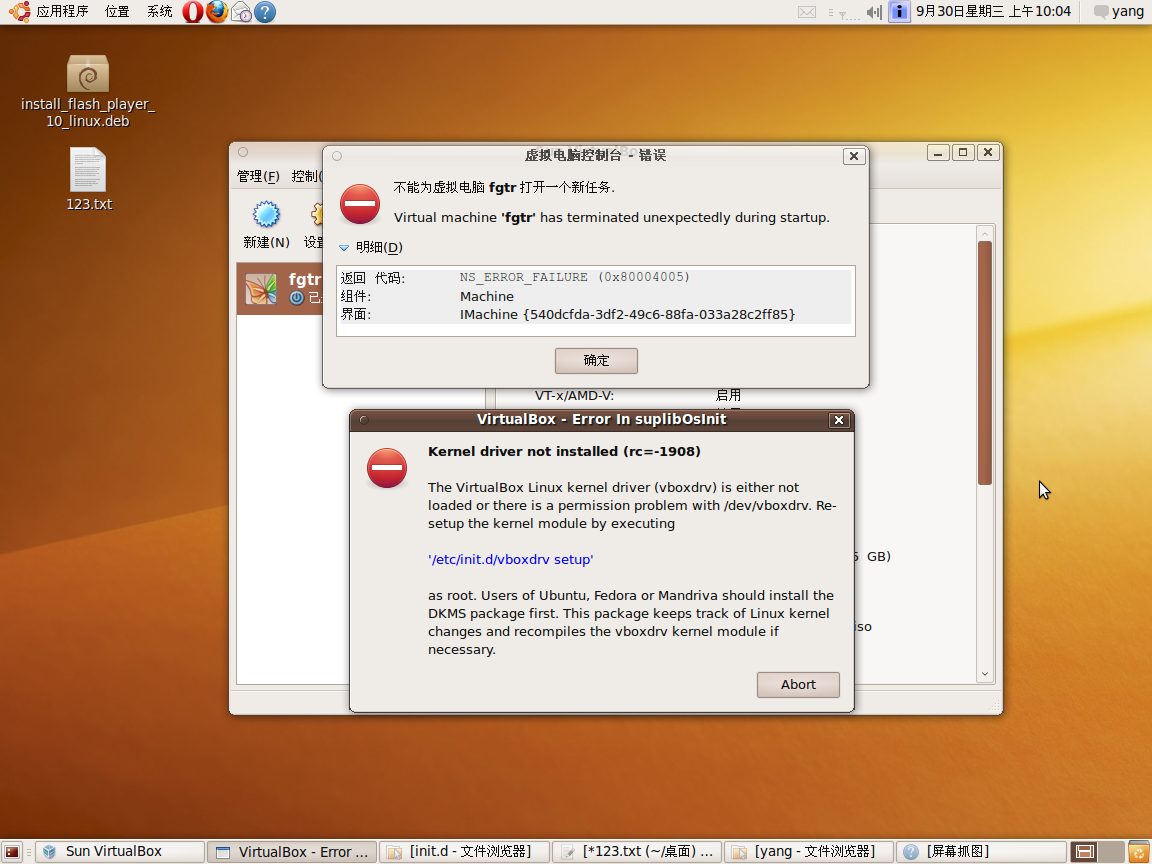
Task: Launch Firefox from the top panel
Action: click(x=217, y=12)
